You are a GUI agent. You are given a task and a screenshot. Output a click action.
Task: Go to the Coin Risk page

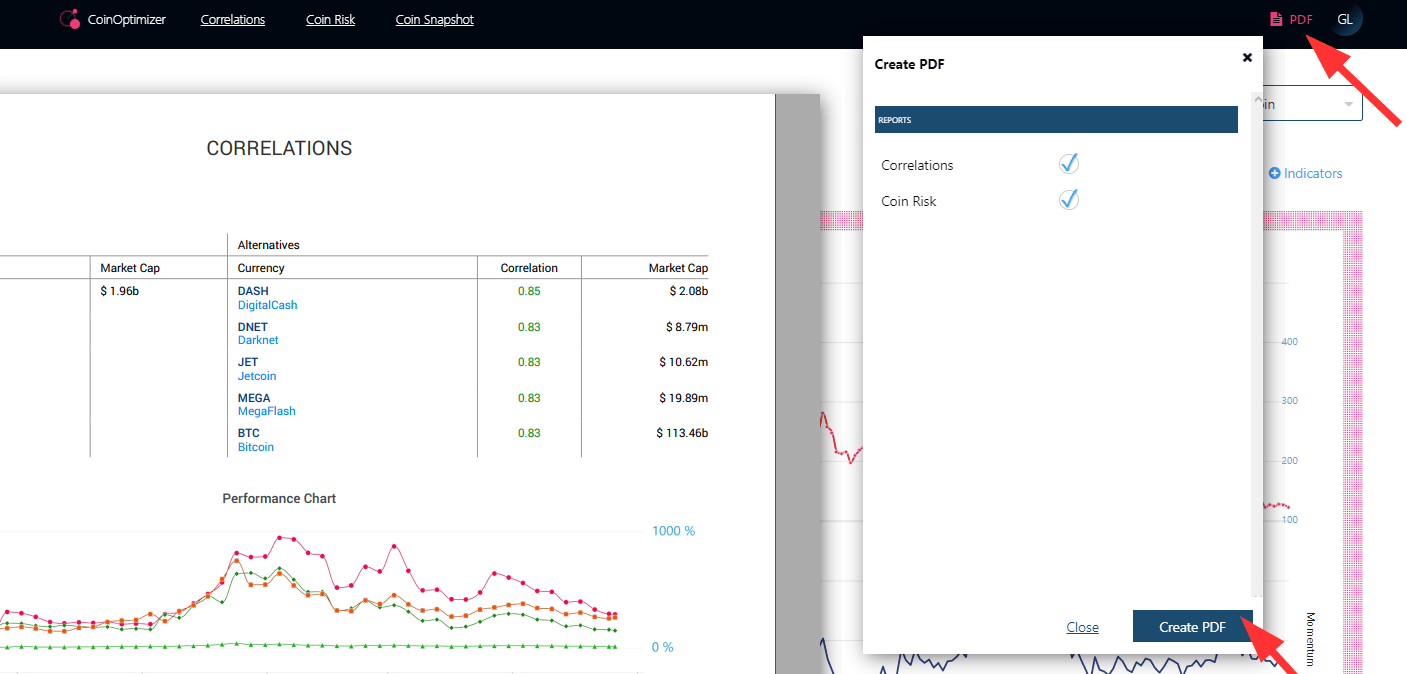coord(330,19)
